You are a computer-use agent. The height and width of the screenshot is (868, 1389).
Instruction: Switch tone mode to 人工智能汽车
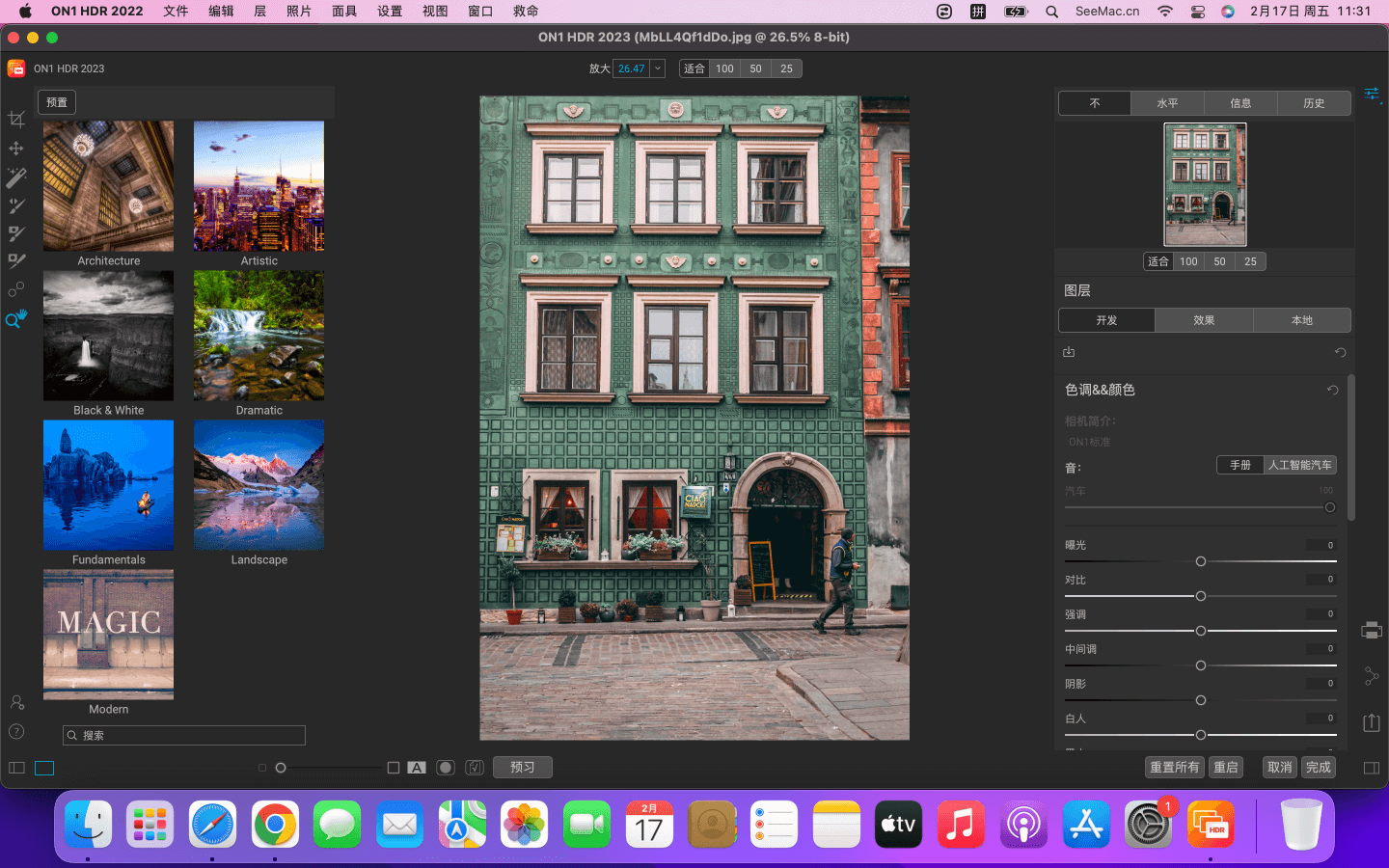pyautogui.click(x=1299, y=465)
